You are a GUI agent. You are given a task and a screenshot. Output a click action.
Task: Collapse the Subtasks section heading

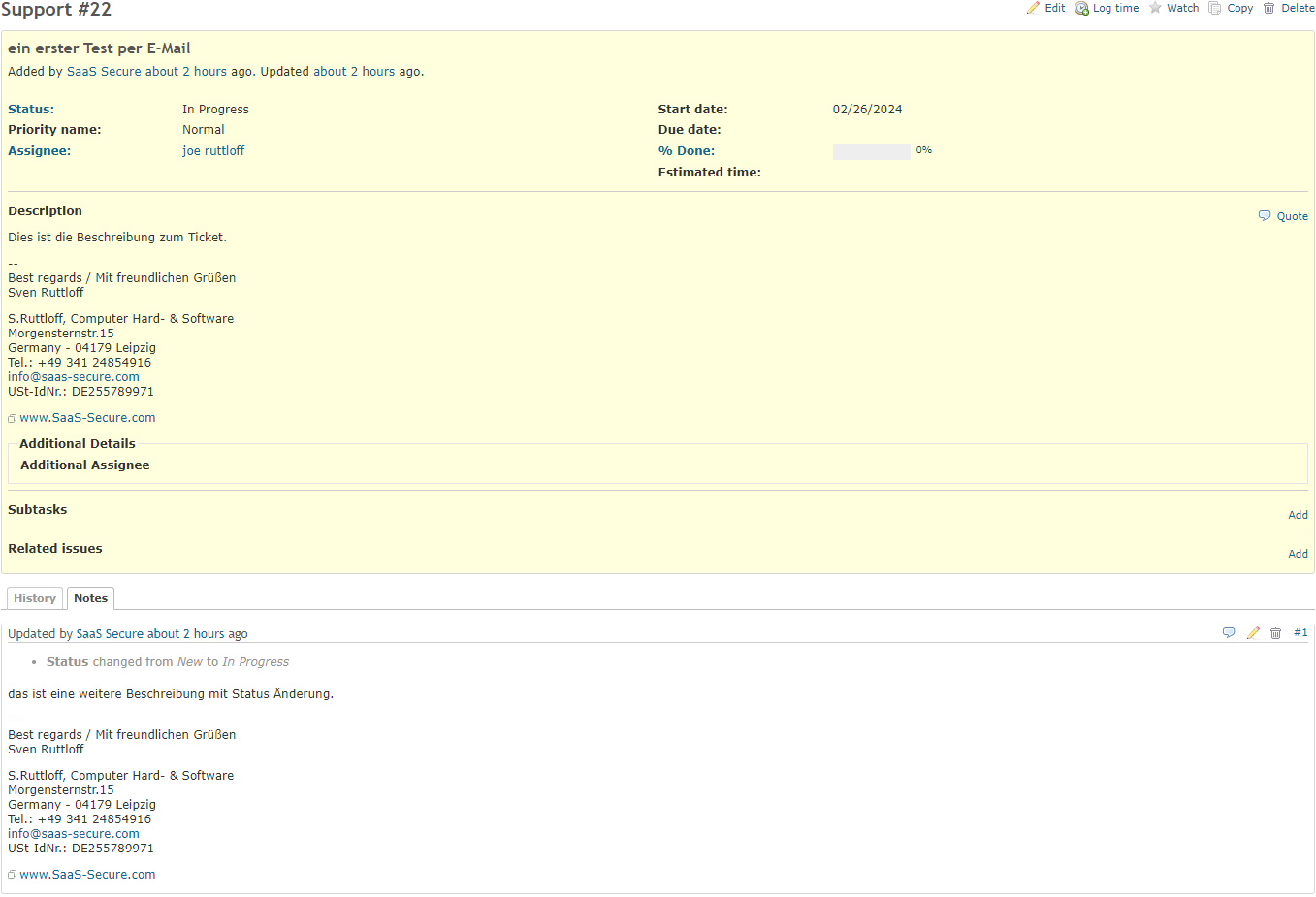pyautogui.click(x=37, y=509)
